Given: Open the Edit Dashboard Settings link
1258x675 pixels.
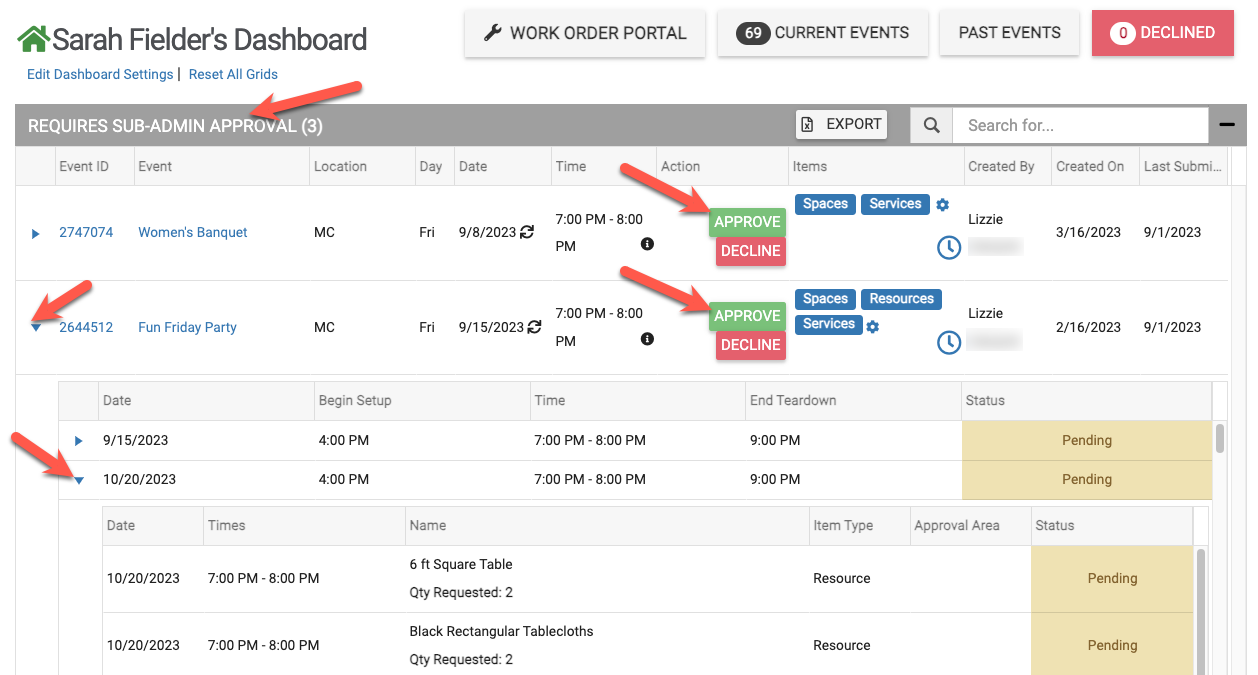Looking at the screenshot, I should 100,74.
